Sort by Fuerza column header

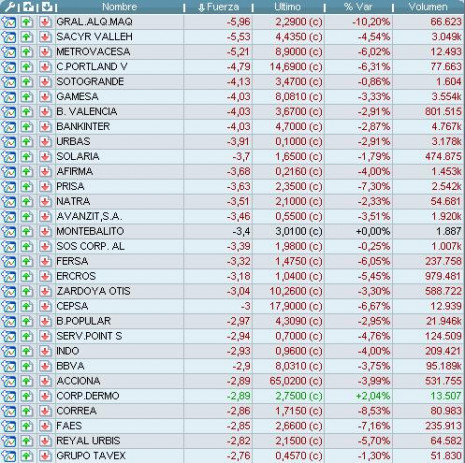pyautogui.click(x=219, y=7)
